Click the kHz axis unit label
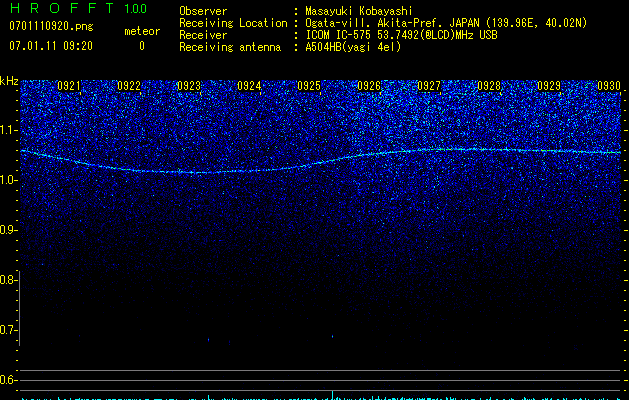 pos(9,81)
